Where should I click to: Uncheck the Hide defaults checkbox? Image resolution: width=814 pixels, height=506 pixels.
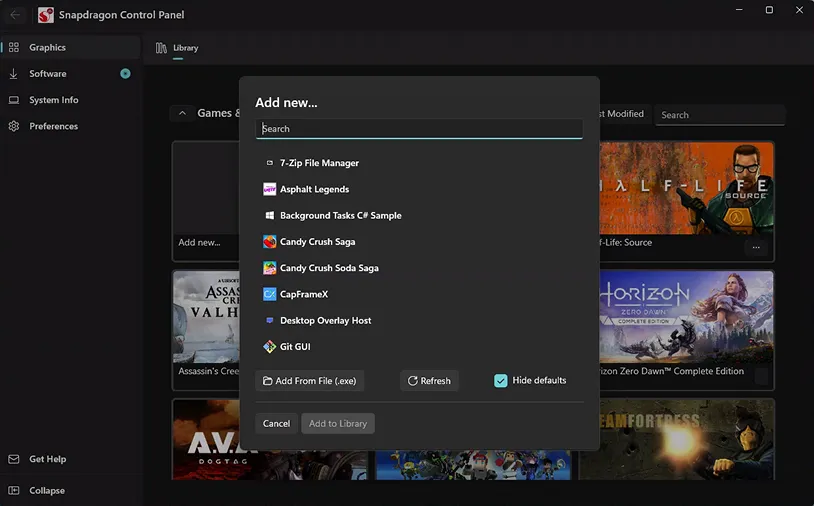pyautogui.click(x=501, y=380)
